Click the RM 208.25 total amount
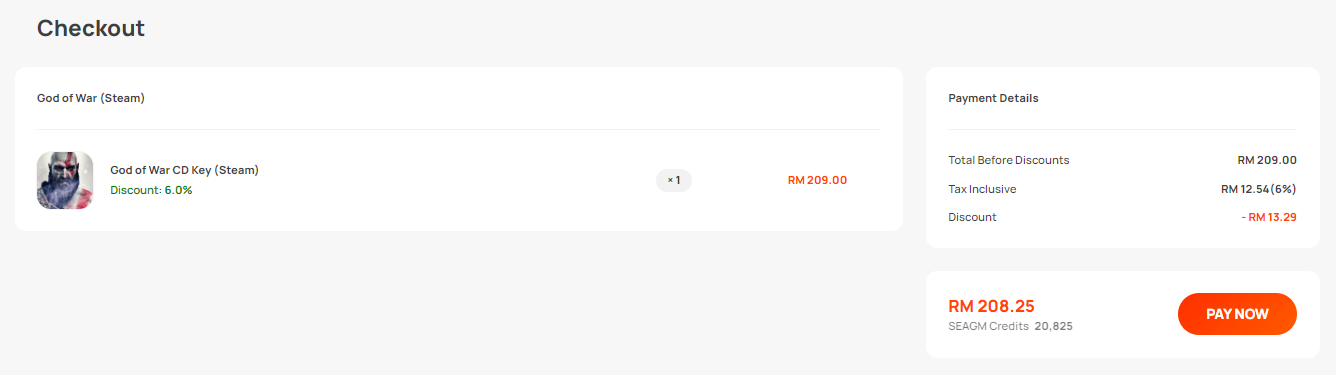The width and height of the screenshot is (1336, 375). click(991, 306)
